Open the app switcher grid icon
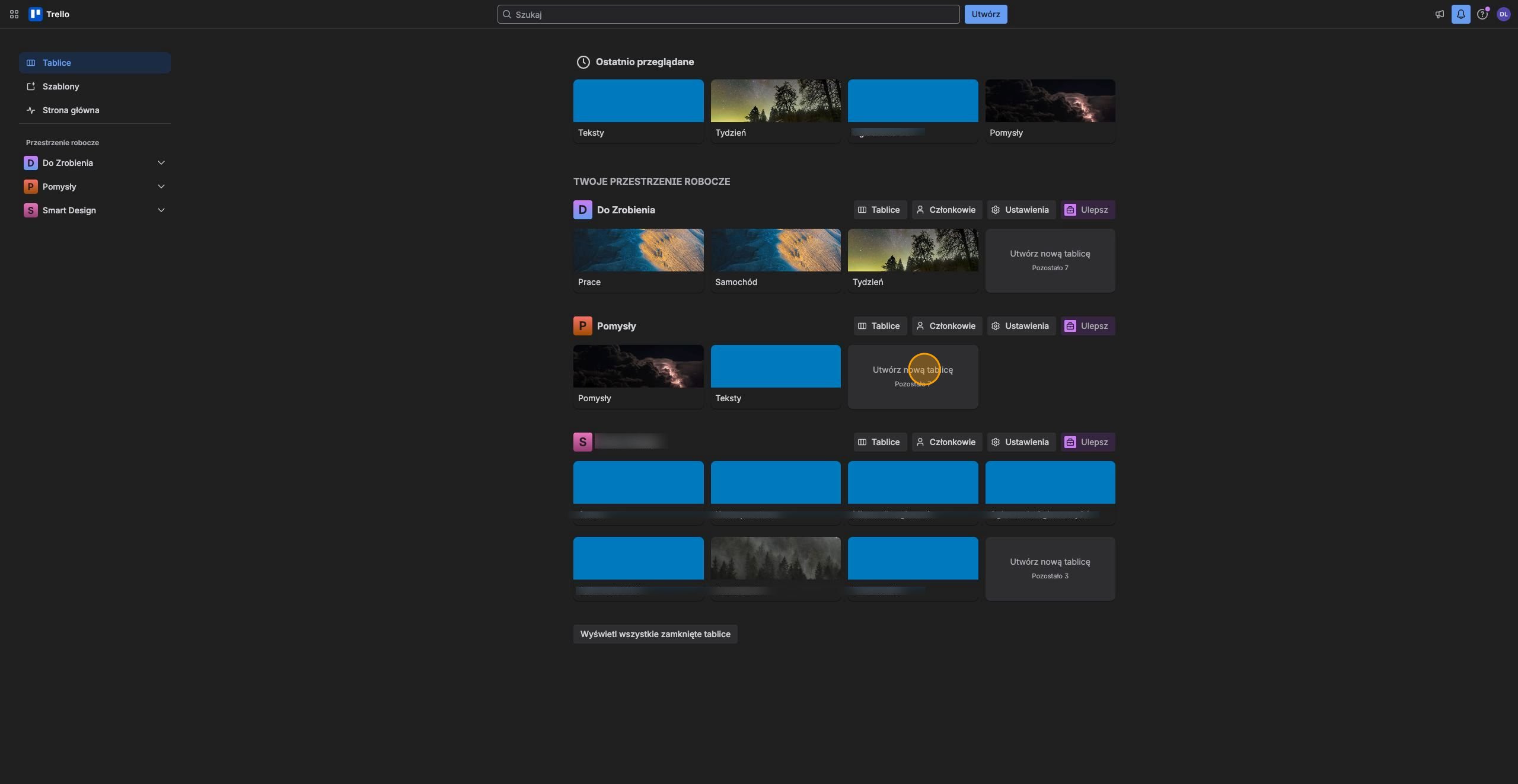The width and height of the screenshot is (1518, 784). [14, 14]
